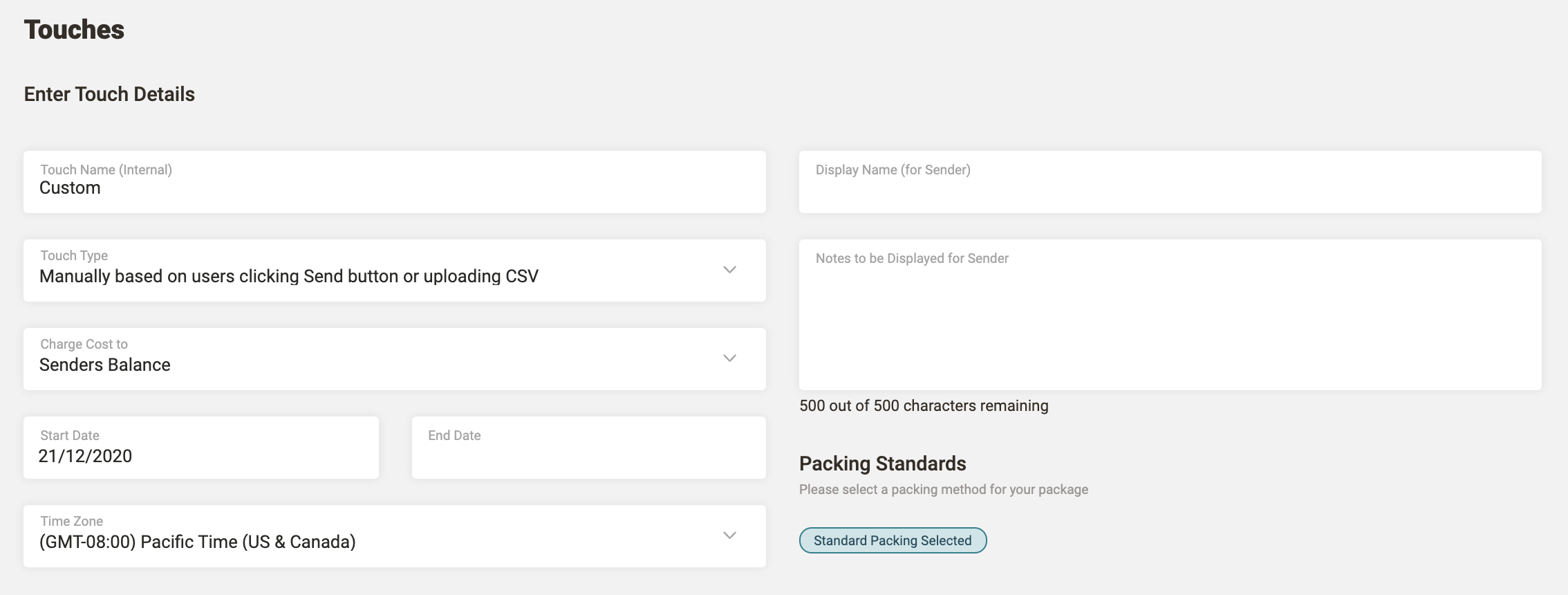
Task: Click the '500 out of 500 characters remaining' text
Action: pyautogui.click(x=924, y=405)
